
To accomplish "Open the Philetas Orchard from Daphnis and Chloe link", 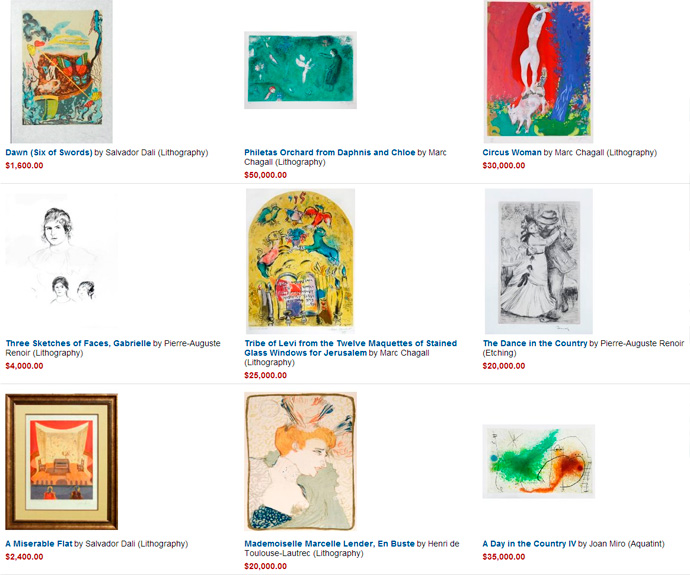I will [330, 153].
